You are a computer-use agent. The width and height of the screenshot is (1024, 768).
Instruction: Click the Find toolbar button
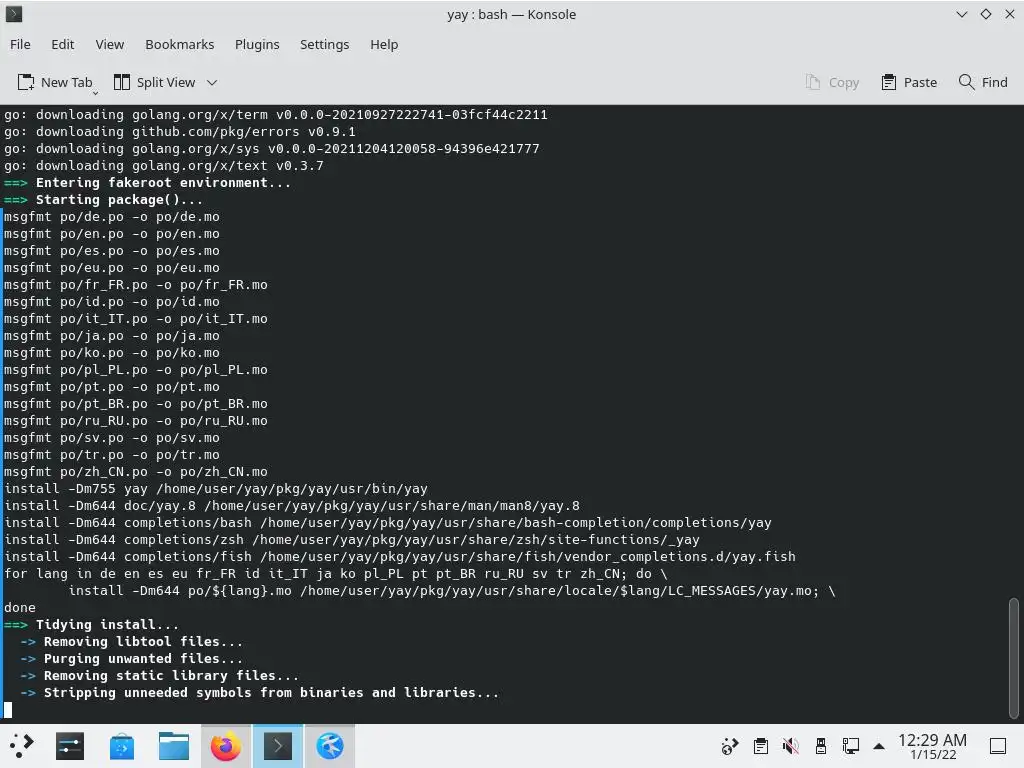984,82
